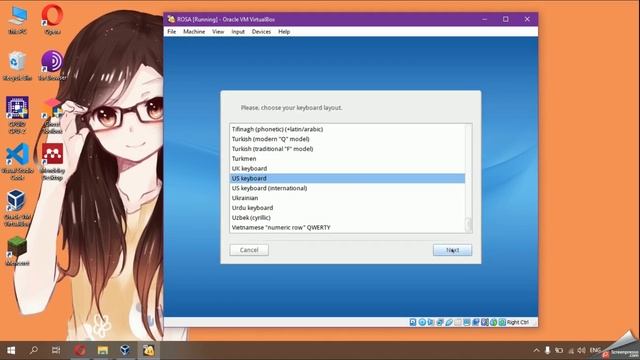
Task: Click the VirtualBox Manager cube taskbar icon
Action: (125, 350)
